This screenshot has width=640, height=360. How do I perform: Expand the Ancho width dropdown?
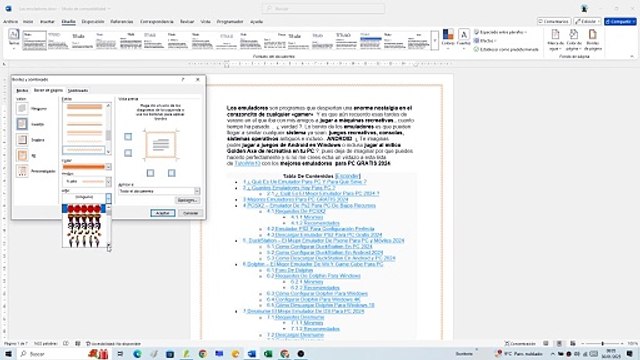coord(108,181)
